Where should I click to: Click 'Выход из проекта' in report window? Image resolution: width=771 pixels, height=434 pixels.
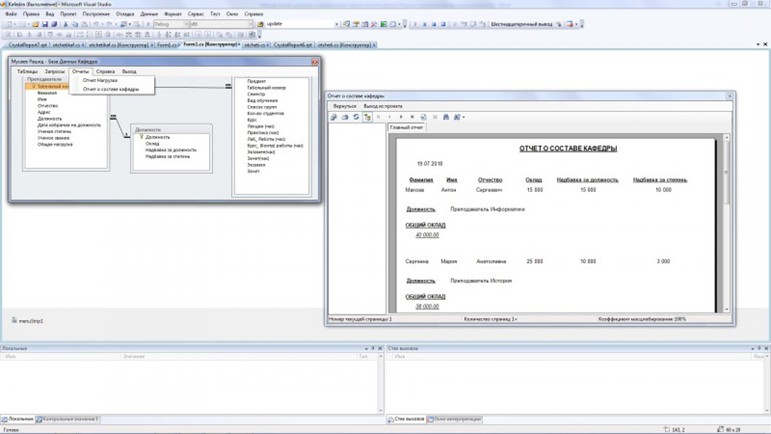[x=383, y=106]
